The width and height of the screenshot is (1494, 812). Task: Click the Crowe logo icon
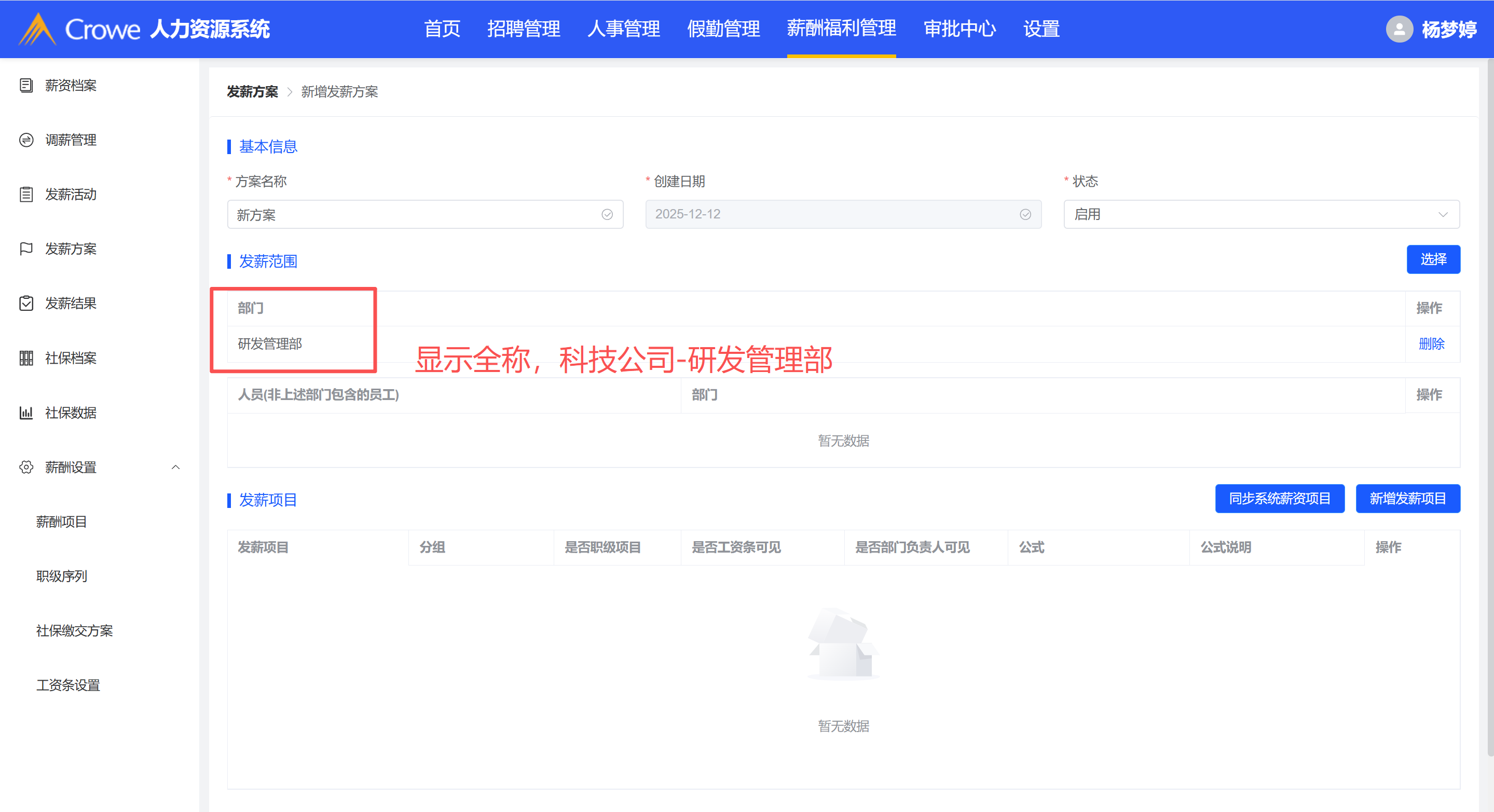37,29
